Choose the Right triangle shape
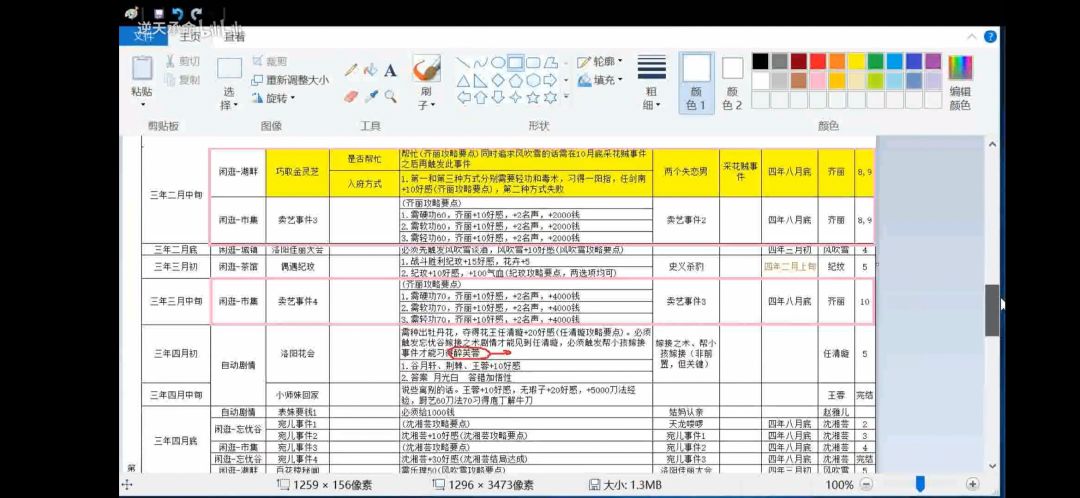 coord(480,81)
